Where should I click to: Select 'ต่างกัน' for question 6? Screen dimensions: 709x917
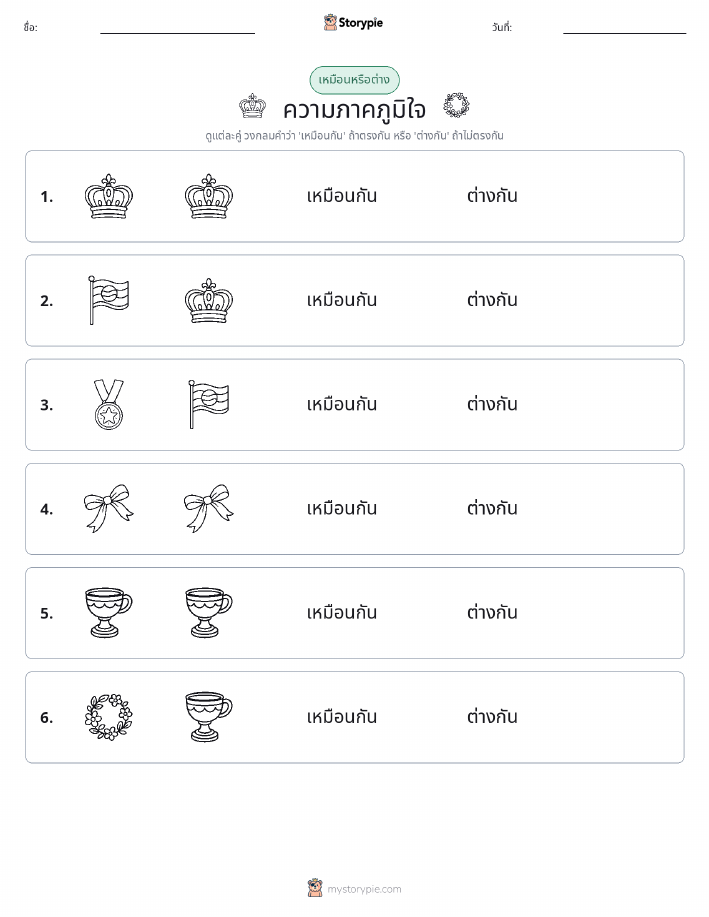click(492, 716)
